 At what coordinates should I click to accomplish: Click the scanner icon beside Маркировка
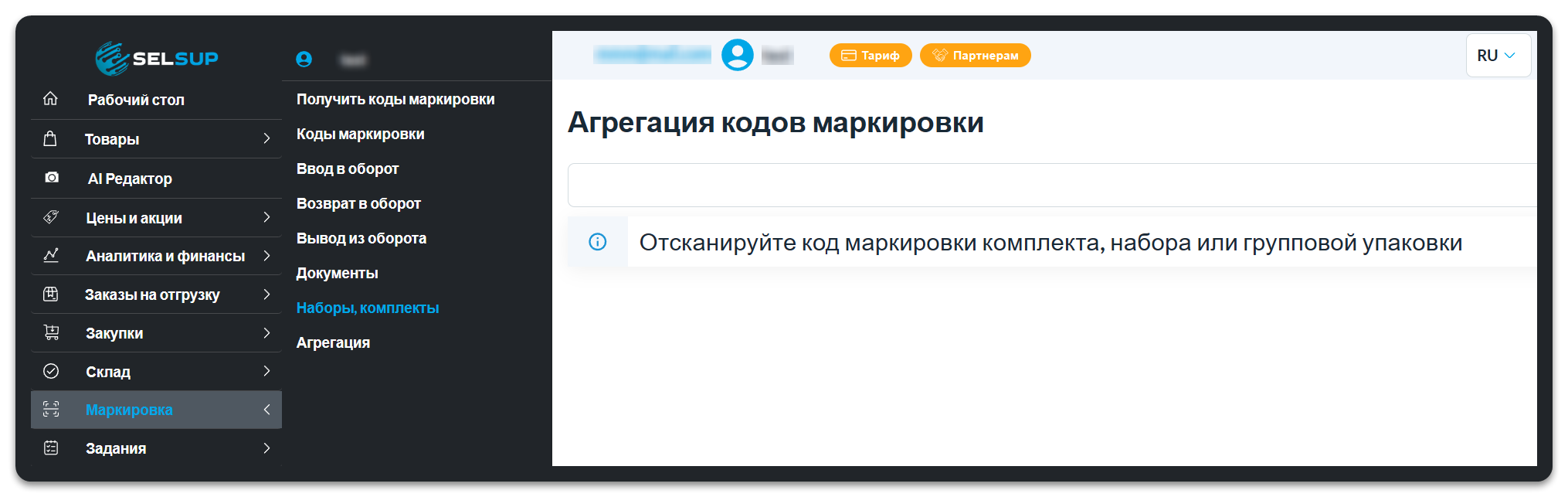(51, 410)
